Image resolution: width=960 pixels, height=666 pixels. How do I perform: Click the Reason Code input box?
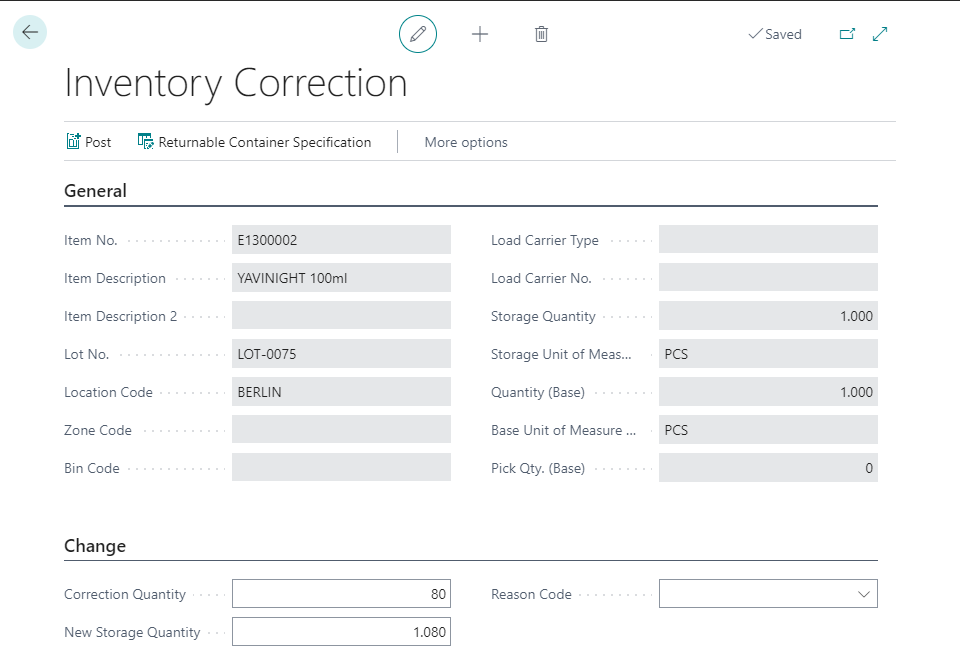click(768, 594)
